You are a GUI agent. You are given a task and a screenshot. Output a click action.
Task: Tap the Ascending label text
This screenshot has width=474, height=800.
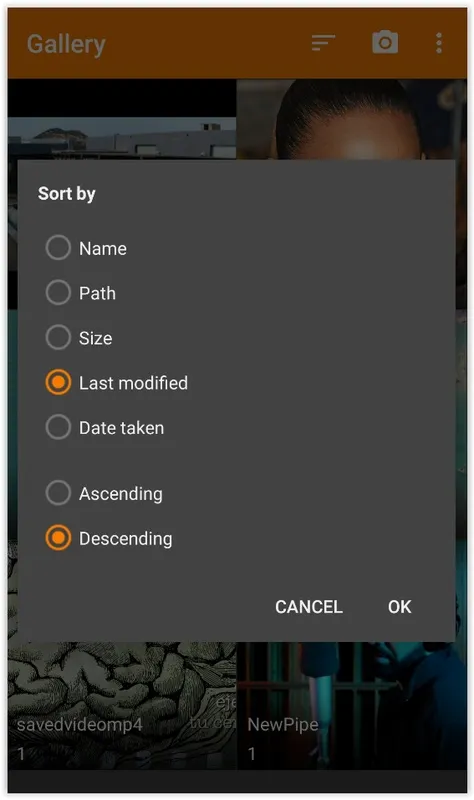point(121,494)
